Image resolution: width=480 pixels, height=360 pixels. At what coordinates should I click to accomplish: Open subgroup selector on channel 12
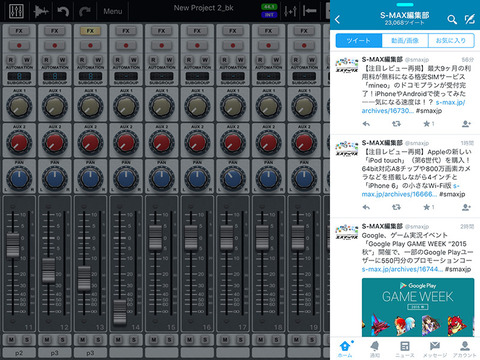(55, 76)
